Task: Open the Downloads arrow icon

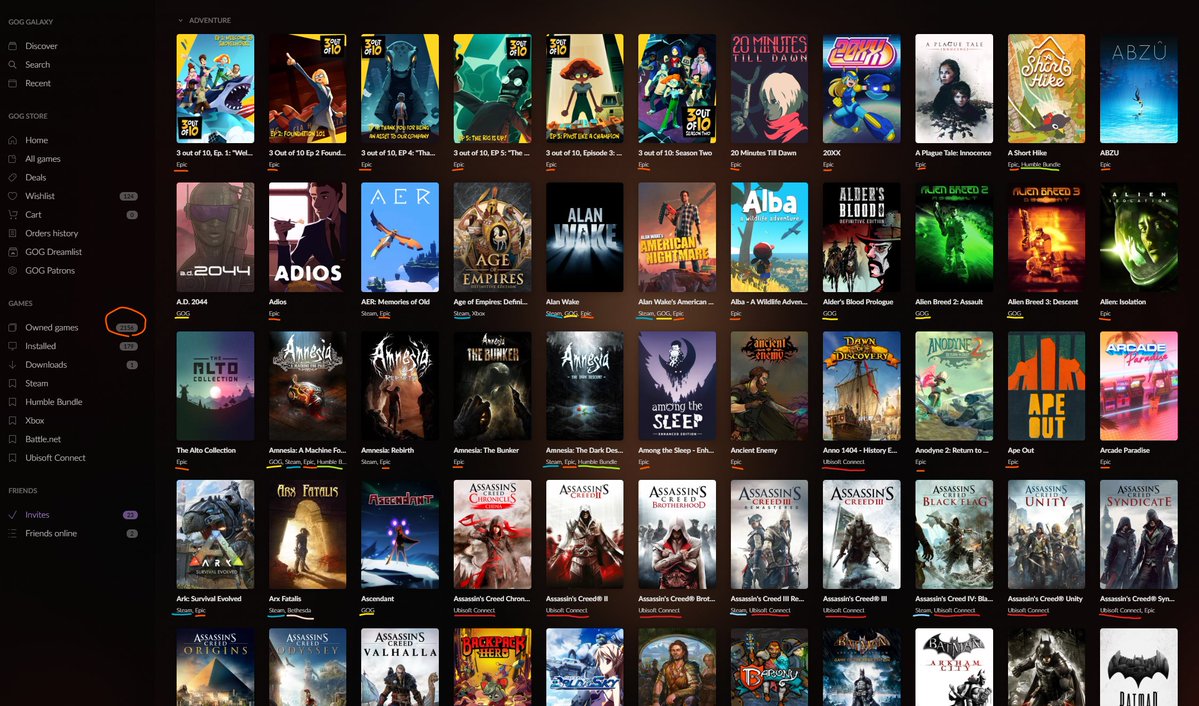Action: [x=12, y=365]
